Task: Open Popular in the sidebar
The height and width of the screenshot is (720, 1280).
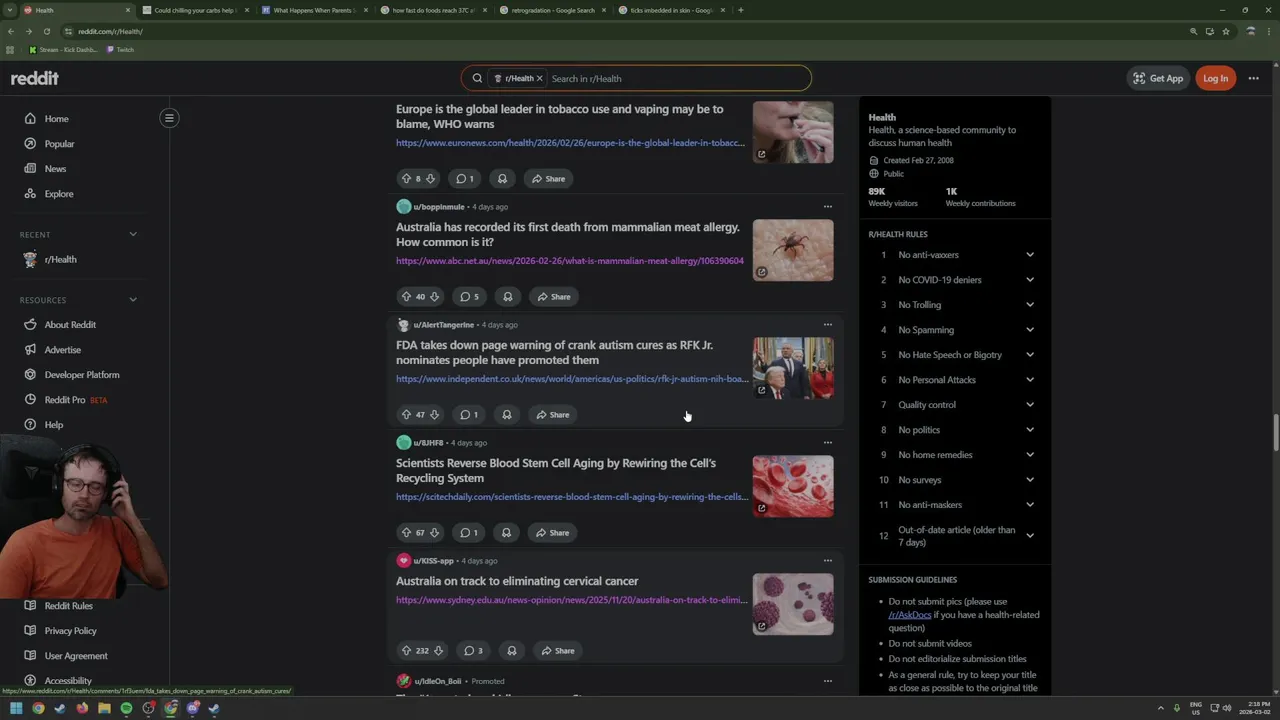Action: tap(59, 144)
